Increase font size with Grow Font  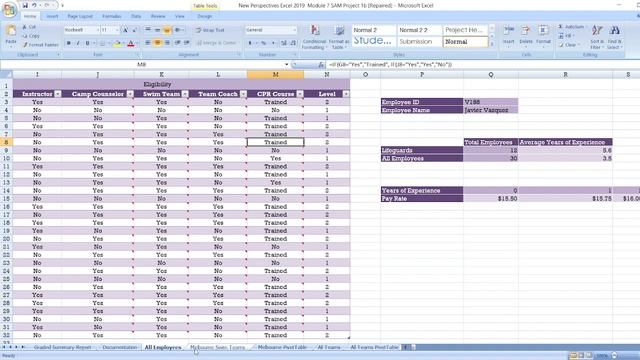125,30
